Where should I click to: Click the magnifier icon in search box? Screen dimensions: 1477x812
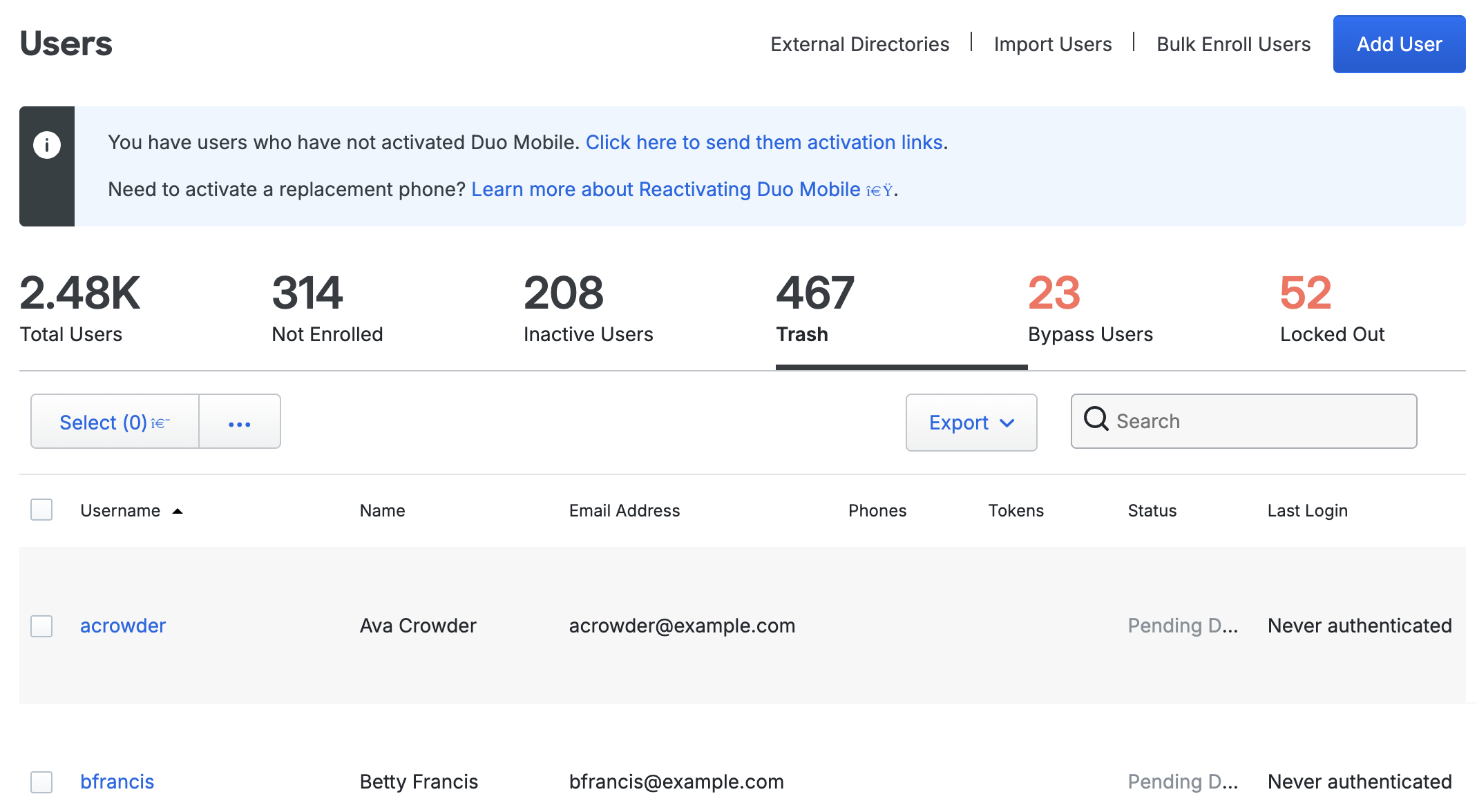pyautogui.click(x=1096, y=419)
